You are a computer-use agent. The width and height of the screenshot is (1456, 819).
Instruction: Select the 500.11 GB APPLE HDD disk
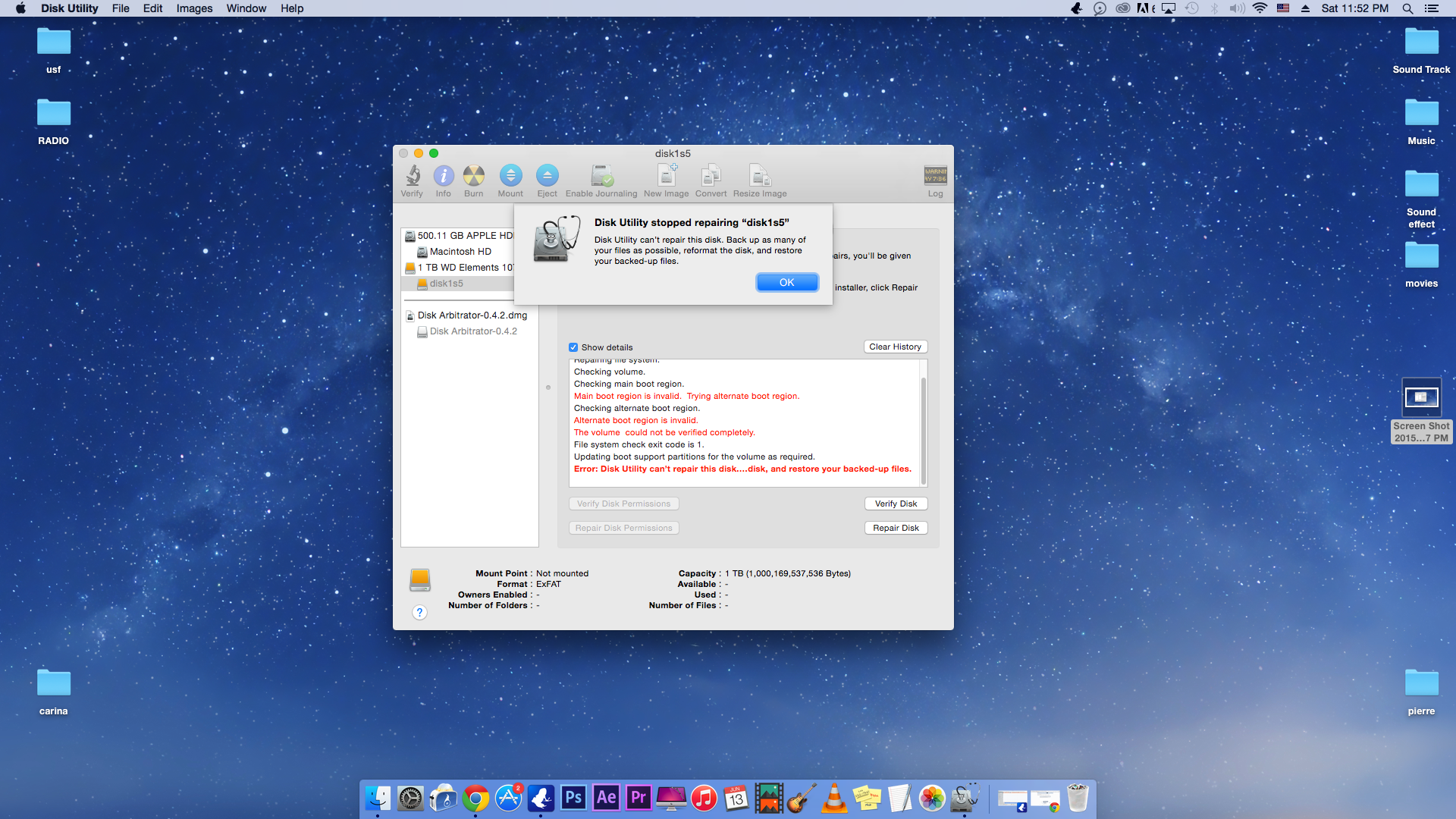tap(458, 236)
